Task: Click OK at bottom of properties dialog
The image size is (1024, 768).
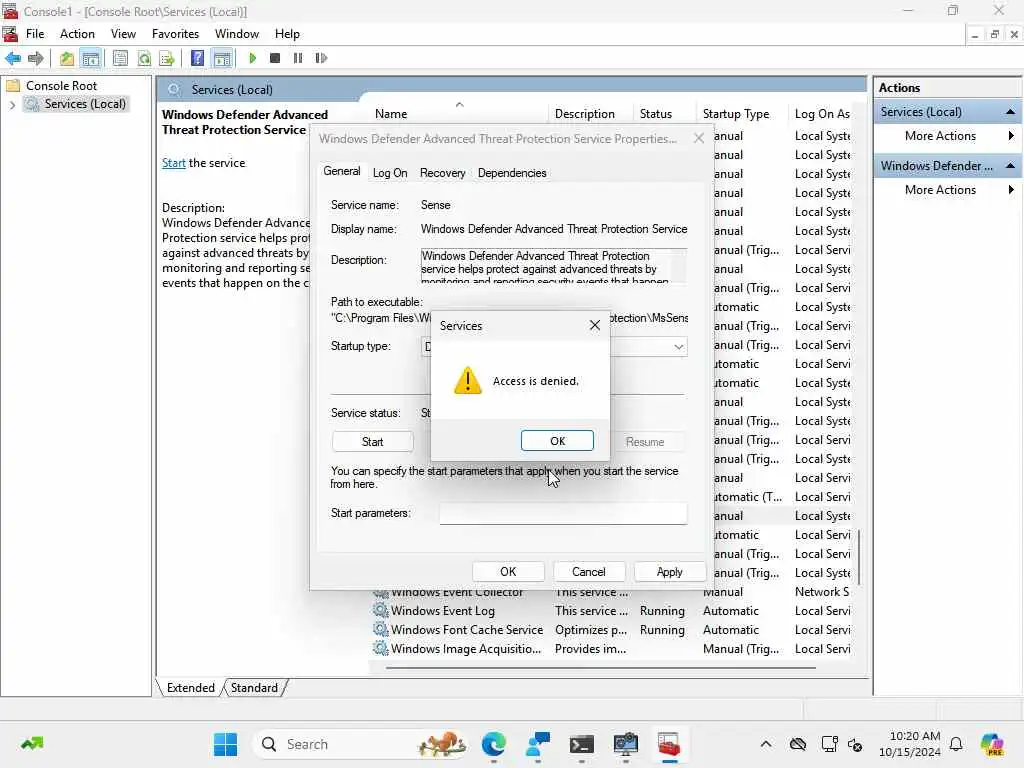Action: coord(508,572)
